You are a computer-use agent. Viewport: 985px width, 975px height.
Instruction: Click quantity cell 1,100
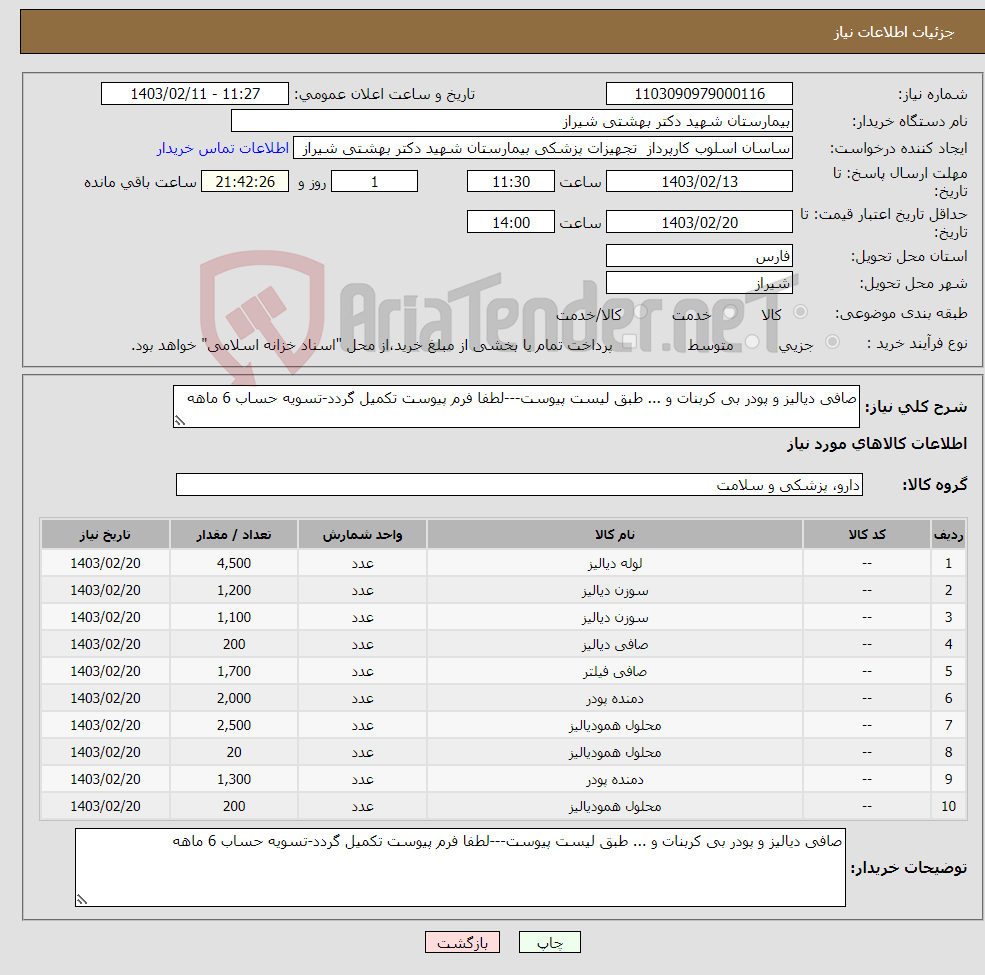pos(234,618)
